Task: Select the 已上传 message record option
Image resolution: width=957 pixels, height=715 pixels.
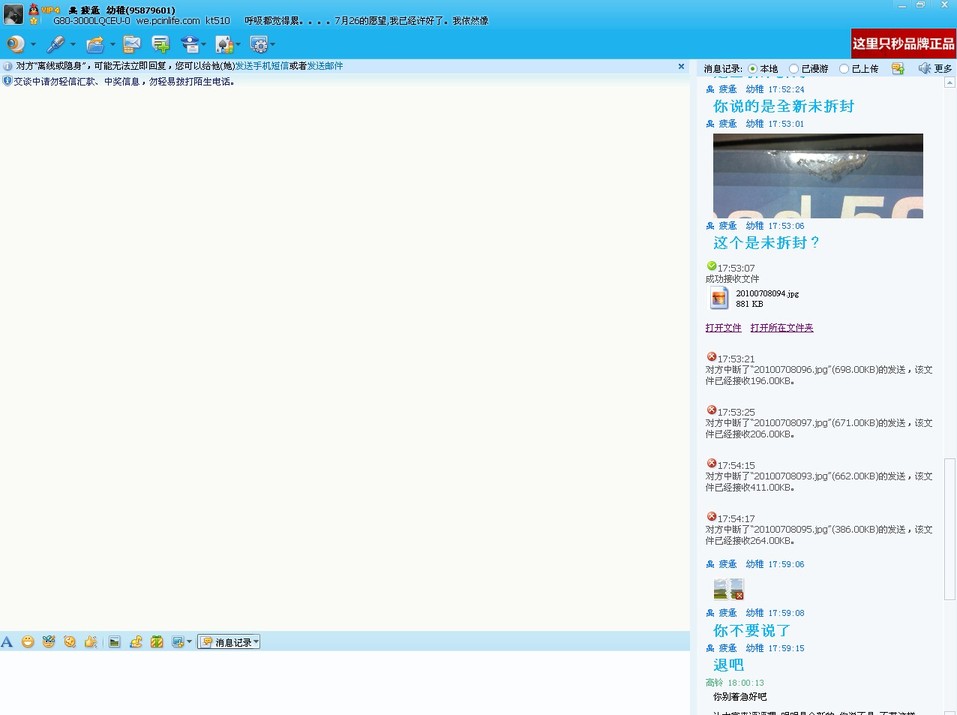Action: 846,68
